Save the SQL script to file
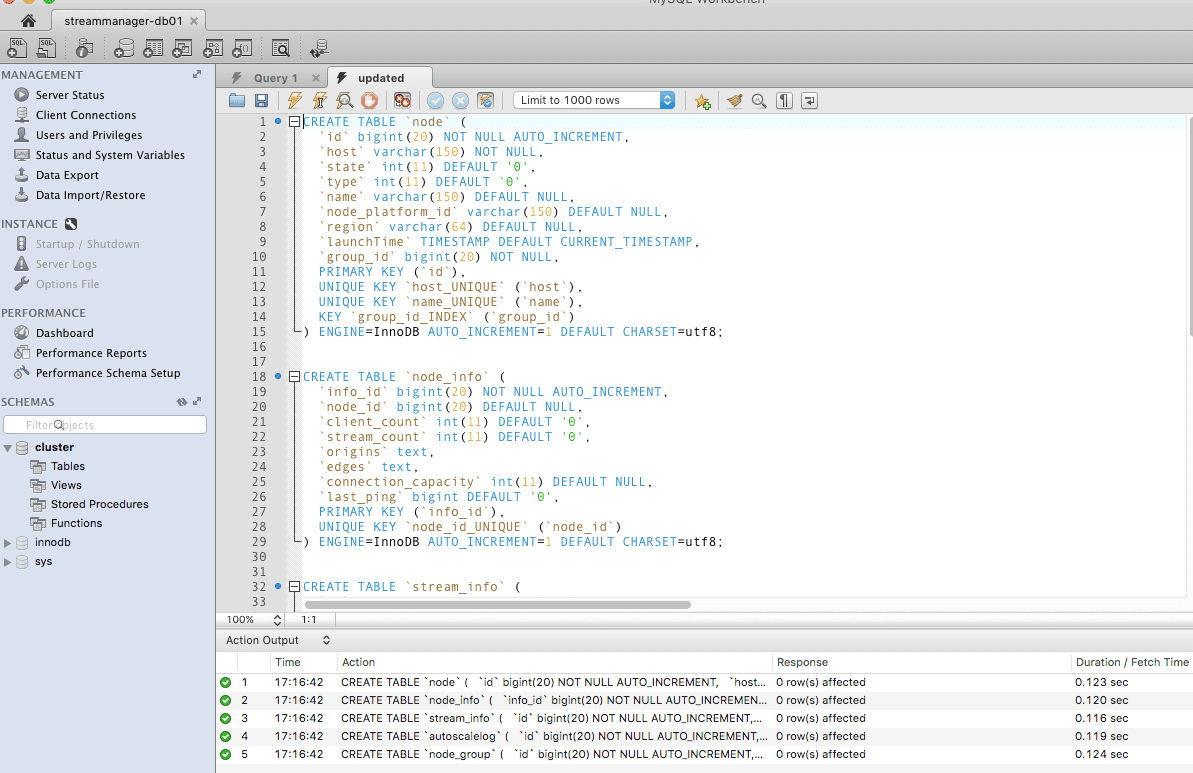The height and width of the screenshot is (773, 1193). tap(261, 100)
